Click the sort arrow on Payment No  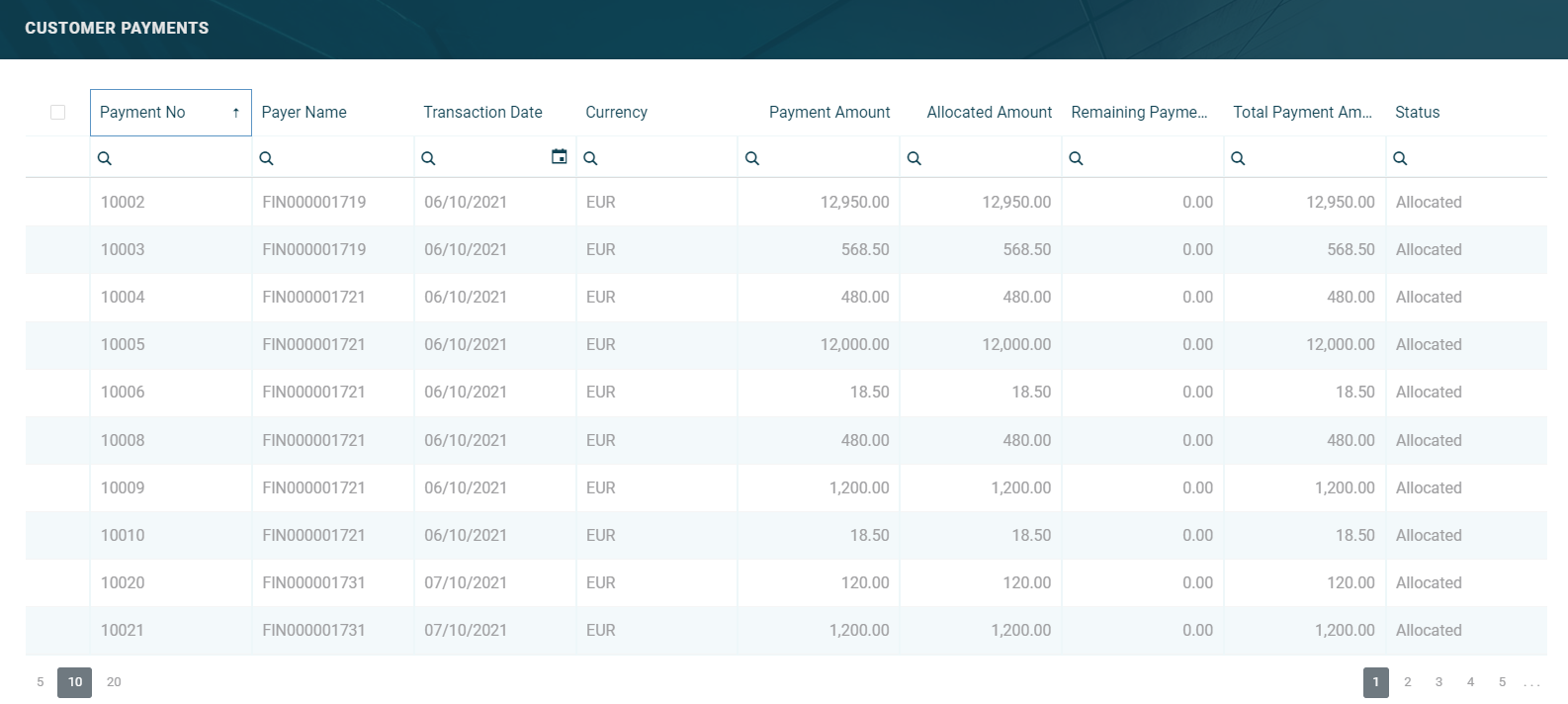[235, 113]
